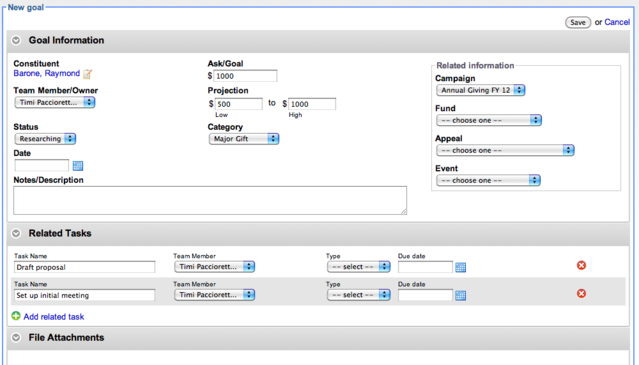This screenshot has height=365, width=639.
Task: Open the Barone, Raymond constituent link
Action: click(x=46, y=73)
